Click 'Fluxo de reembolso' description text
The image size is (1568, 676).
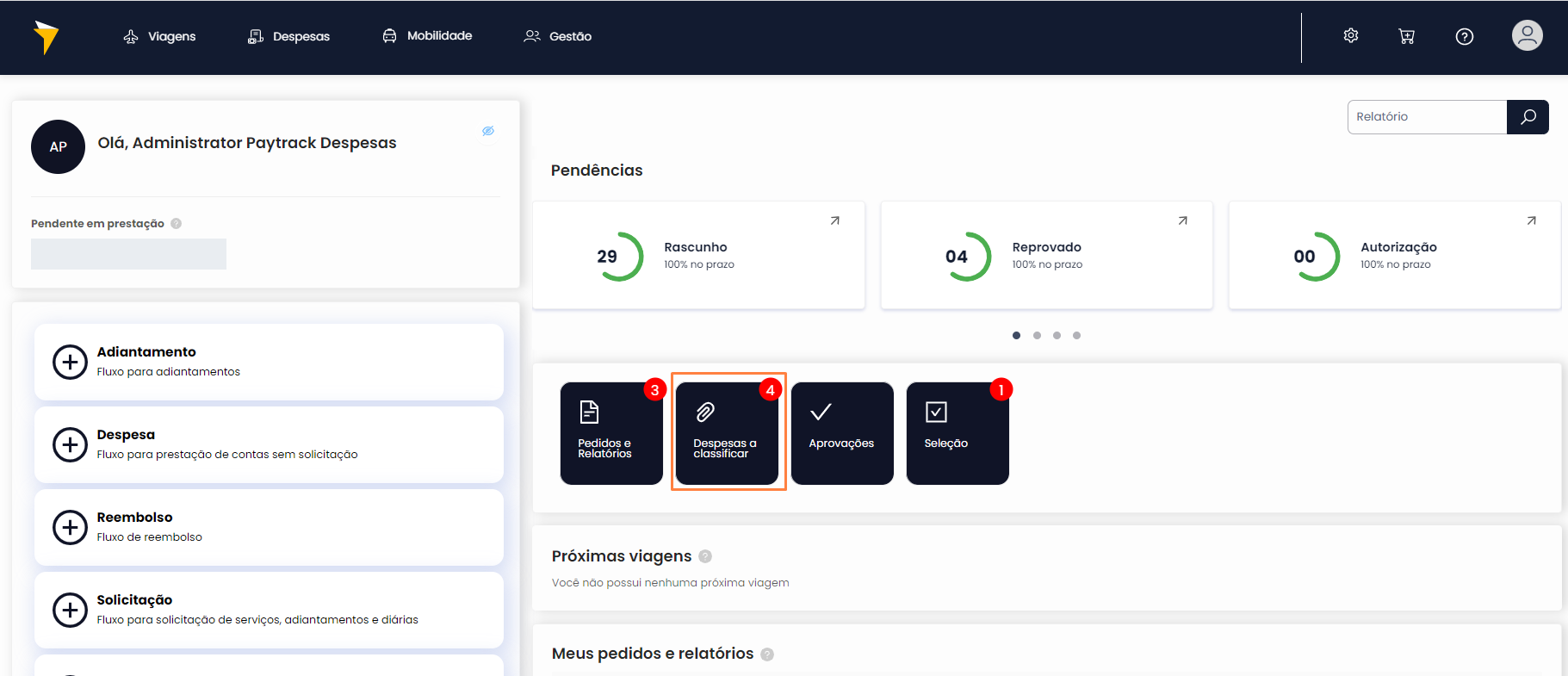150,536
